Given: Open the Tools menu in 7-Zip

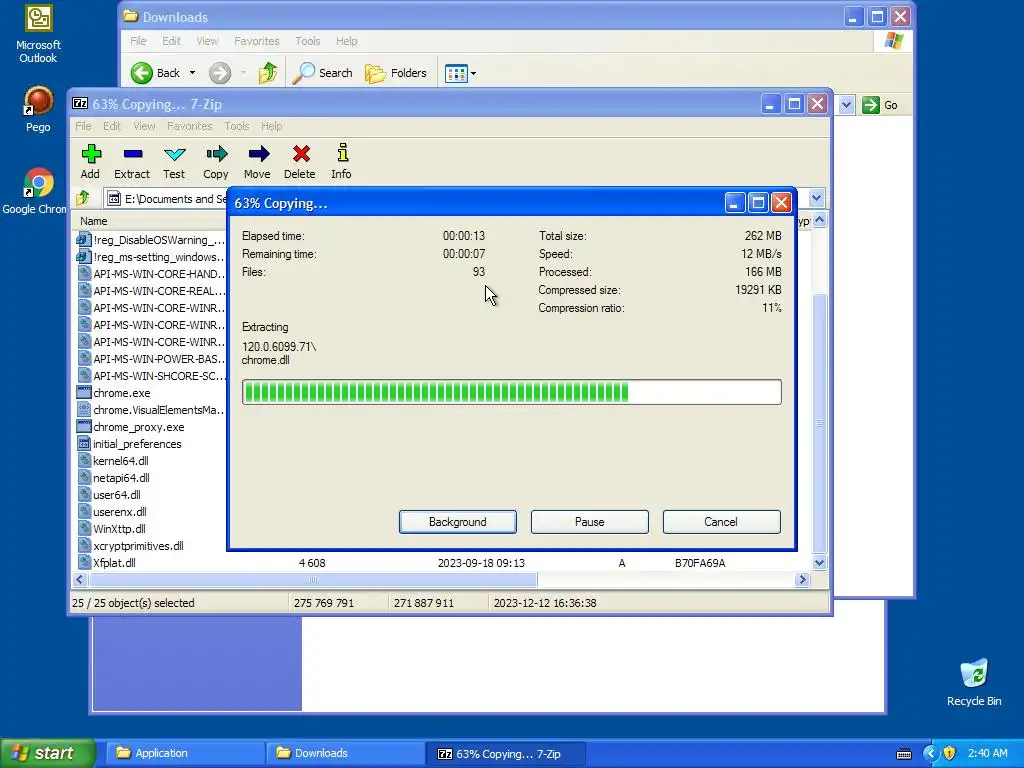Looking at the screenshot, I should point(236,126).
